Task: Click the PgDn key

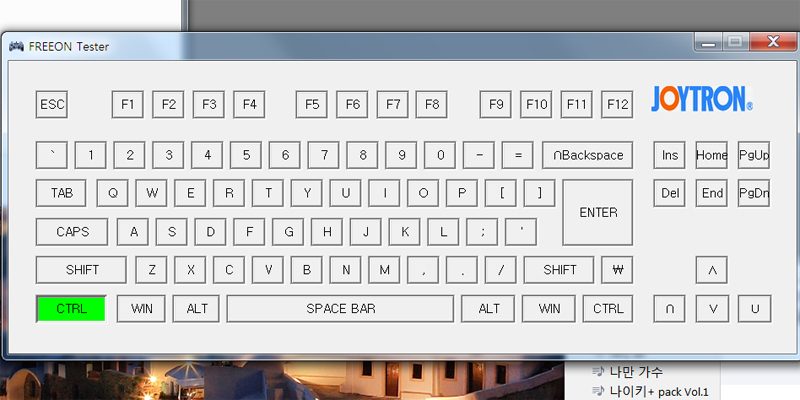Action: click(754, 193)
